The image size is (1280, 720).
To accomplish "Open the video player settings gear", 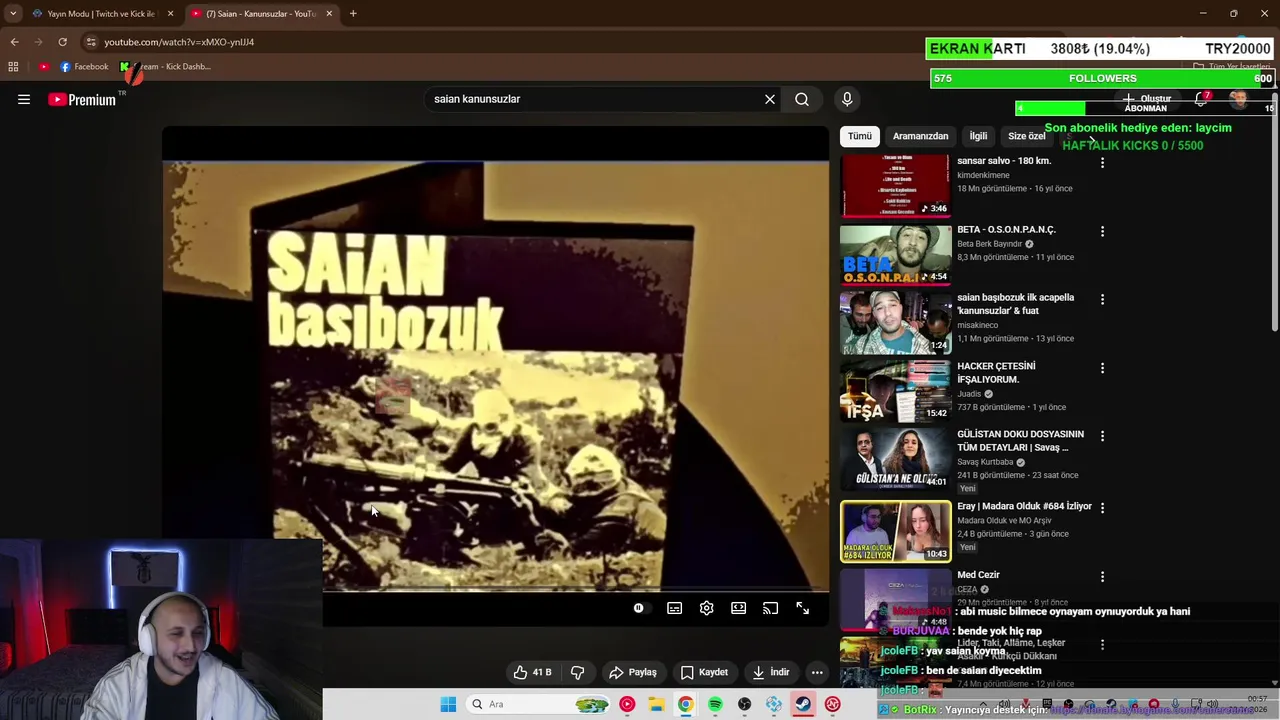I will click(x=707, y=608).
